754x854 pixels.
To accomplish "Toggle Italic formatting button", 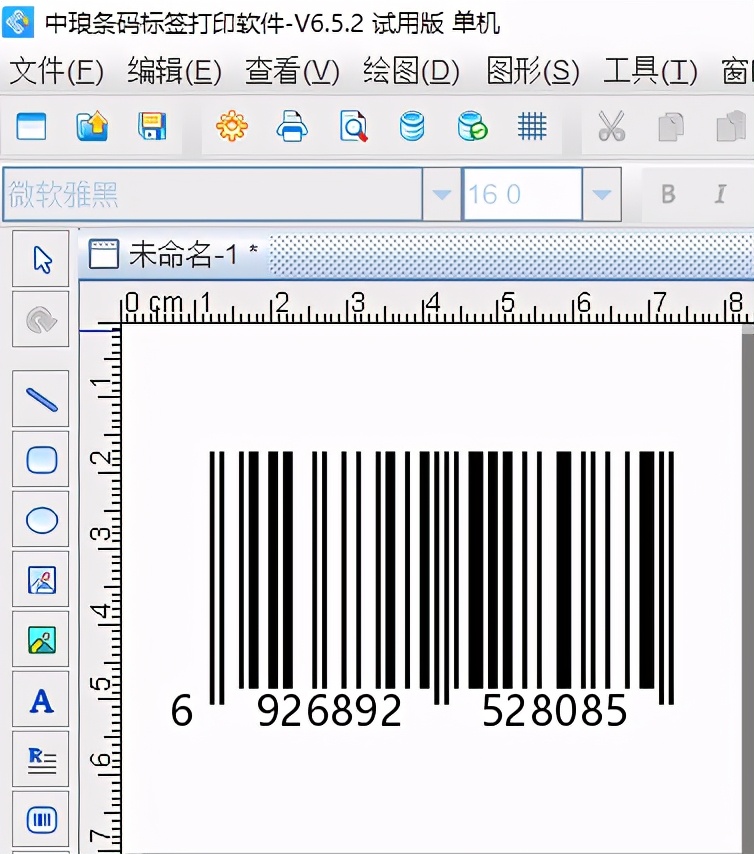I will (720, 194).
